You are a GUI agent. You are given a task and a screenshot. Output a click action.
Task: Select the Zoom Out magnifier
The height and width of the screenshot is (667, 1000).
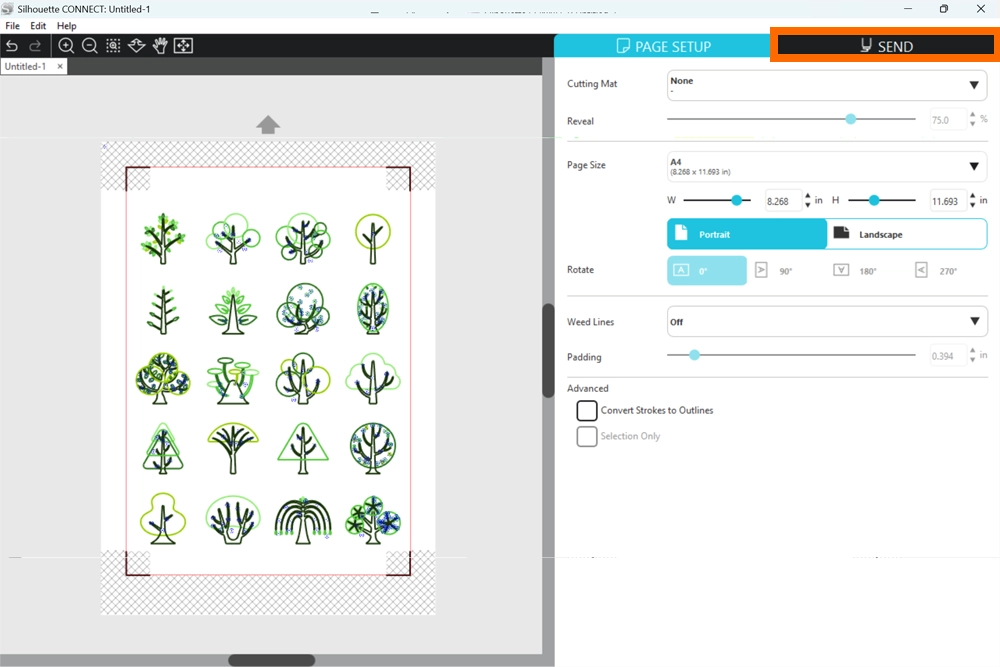[89, 46]
